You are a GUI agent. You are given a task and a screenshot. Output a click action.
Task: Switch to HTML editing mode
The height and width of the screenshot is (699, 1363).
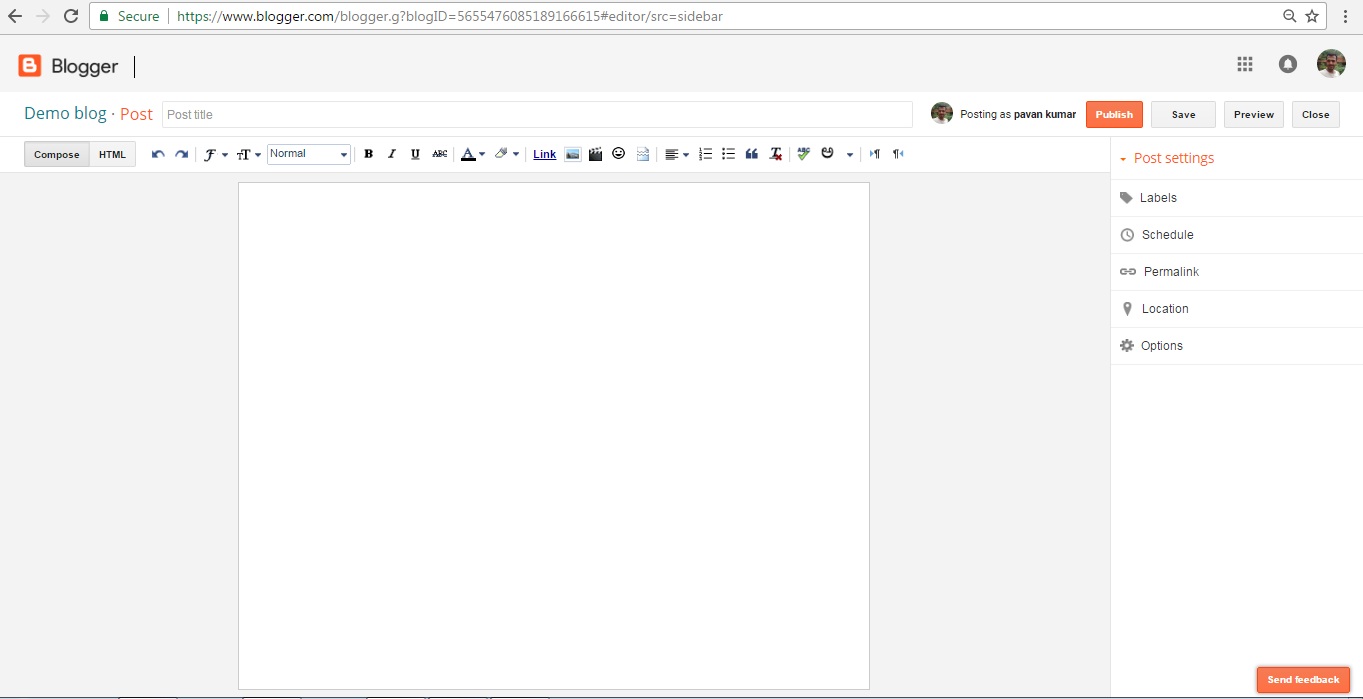click(112, 155)
